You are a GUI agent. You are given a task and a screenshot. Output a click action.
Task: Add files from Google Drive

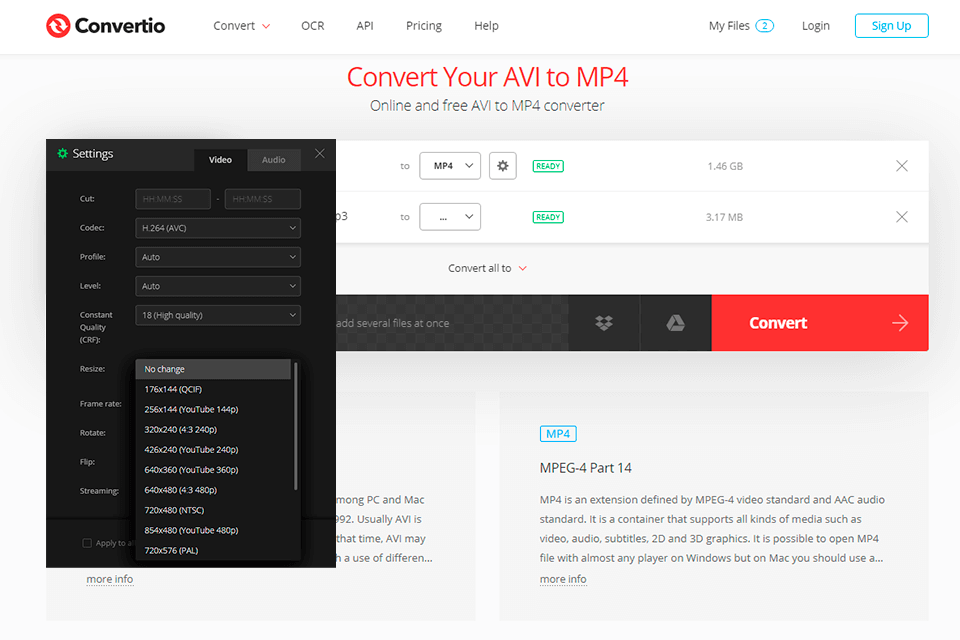click(675, 322)
